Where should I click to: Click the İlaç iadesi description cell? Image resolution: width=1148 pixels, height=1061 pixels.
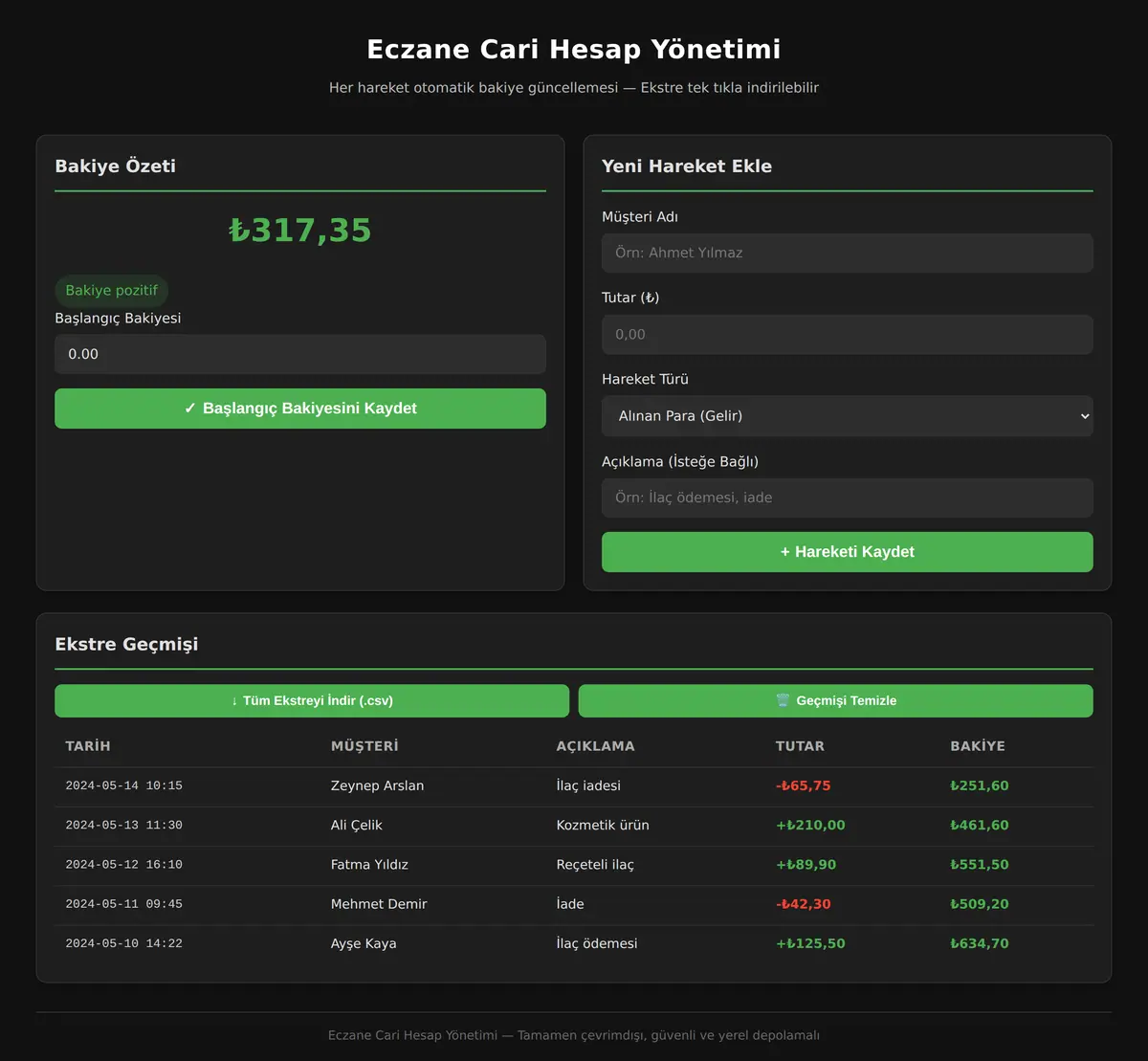[588, 785]
